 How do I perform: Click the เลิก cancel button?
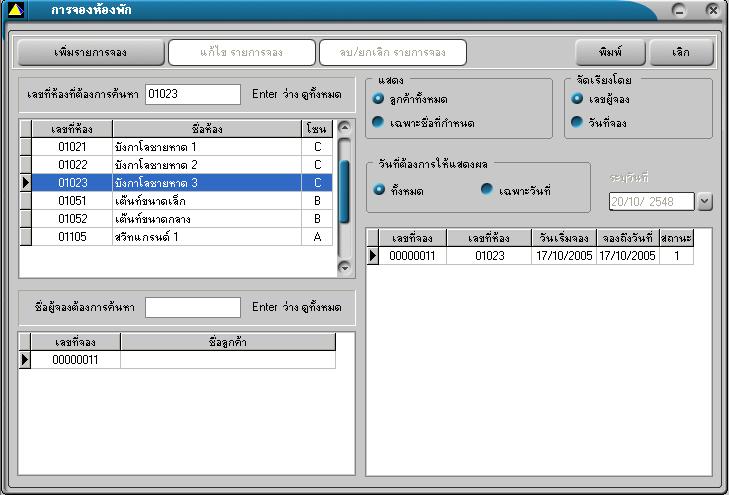click(681, 52)
